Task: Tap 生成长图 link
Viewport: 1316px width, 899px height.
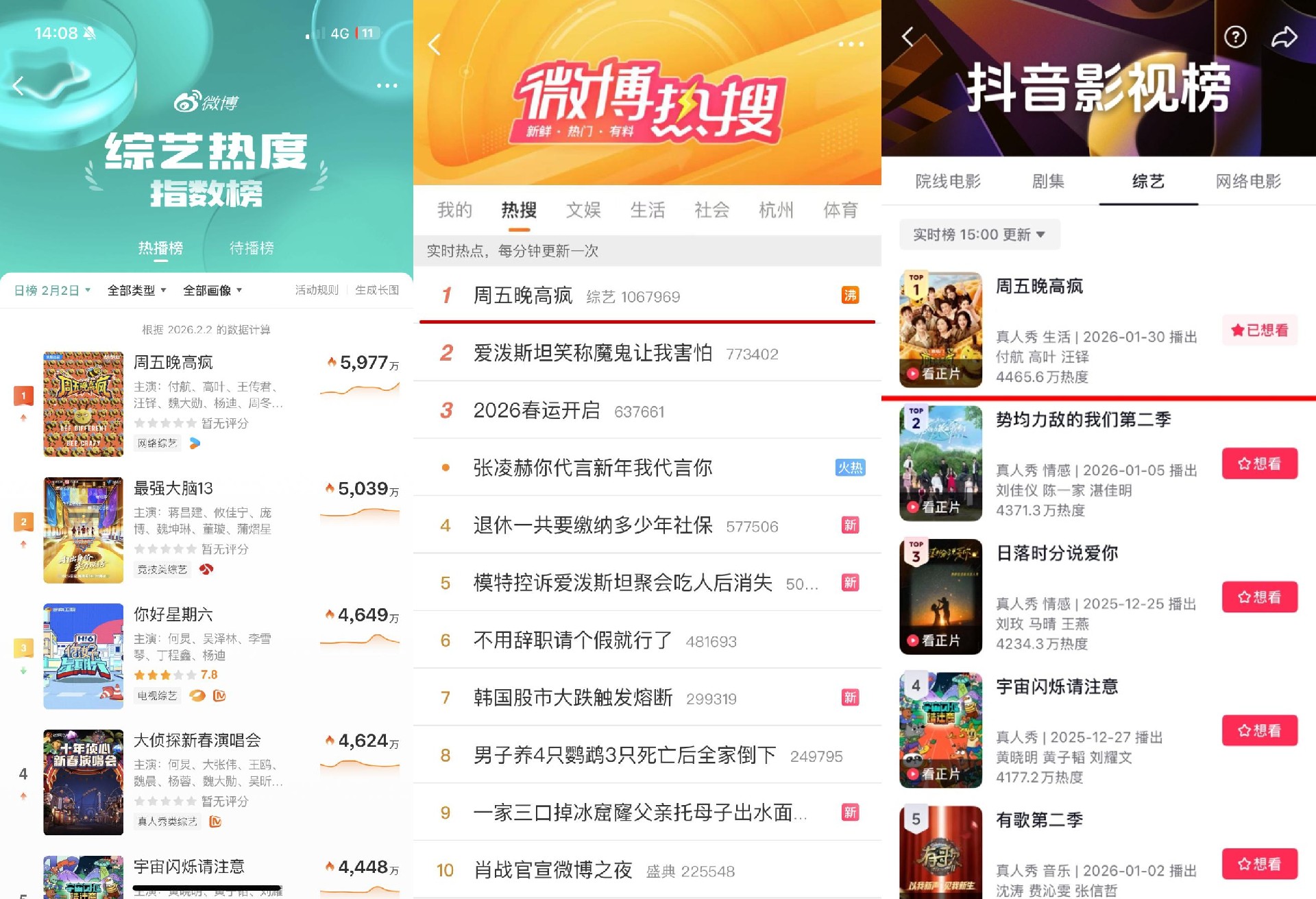Action: 377,291
